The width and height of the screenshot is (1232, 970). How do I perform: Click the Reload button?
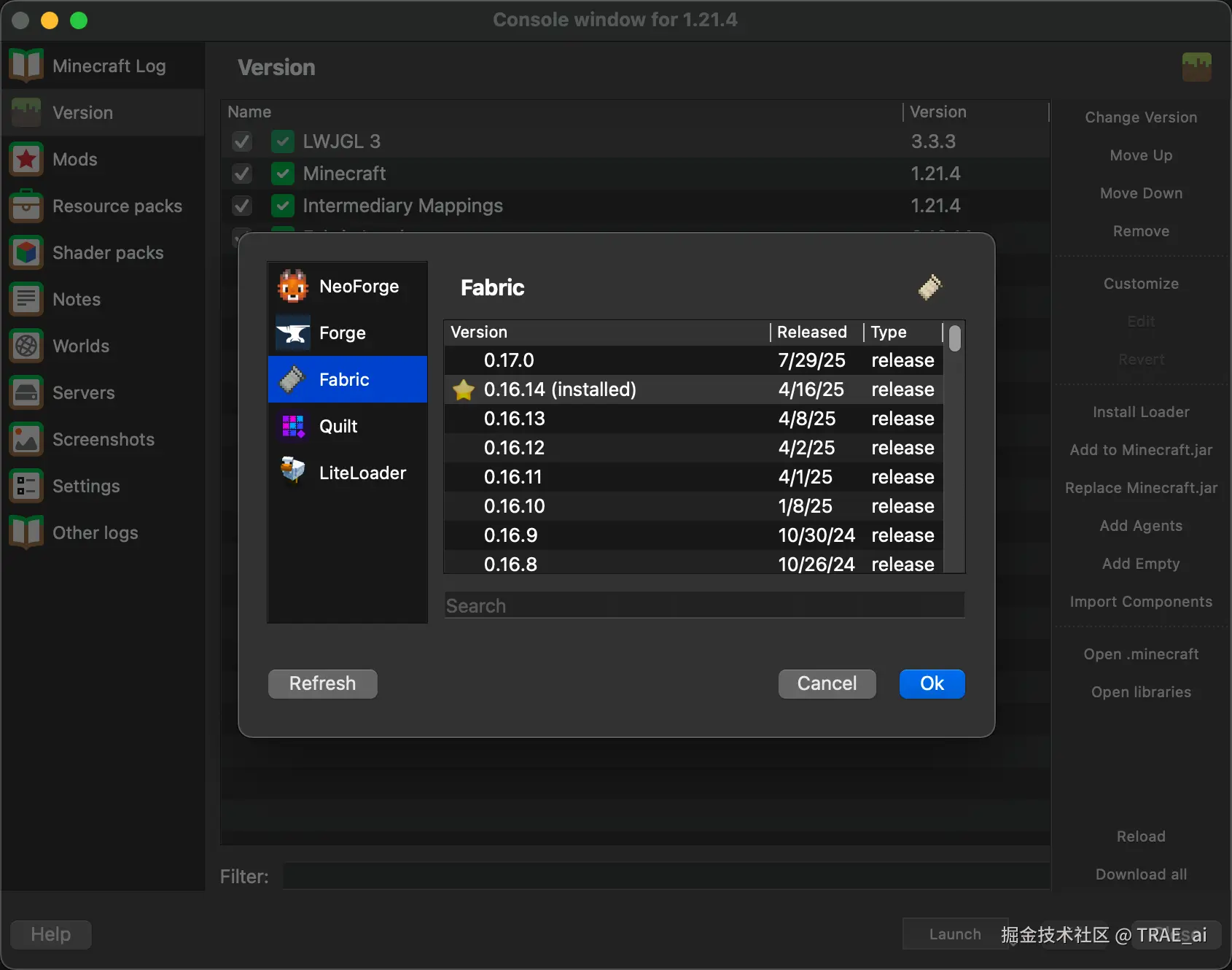(x=1141, y=837)
